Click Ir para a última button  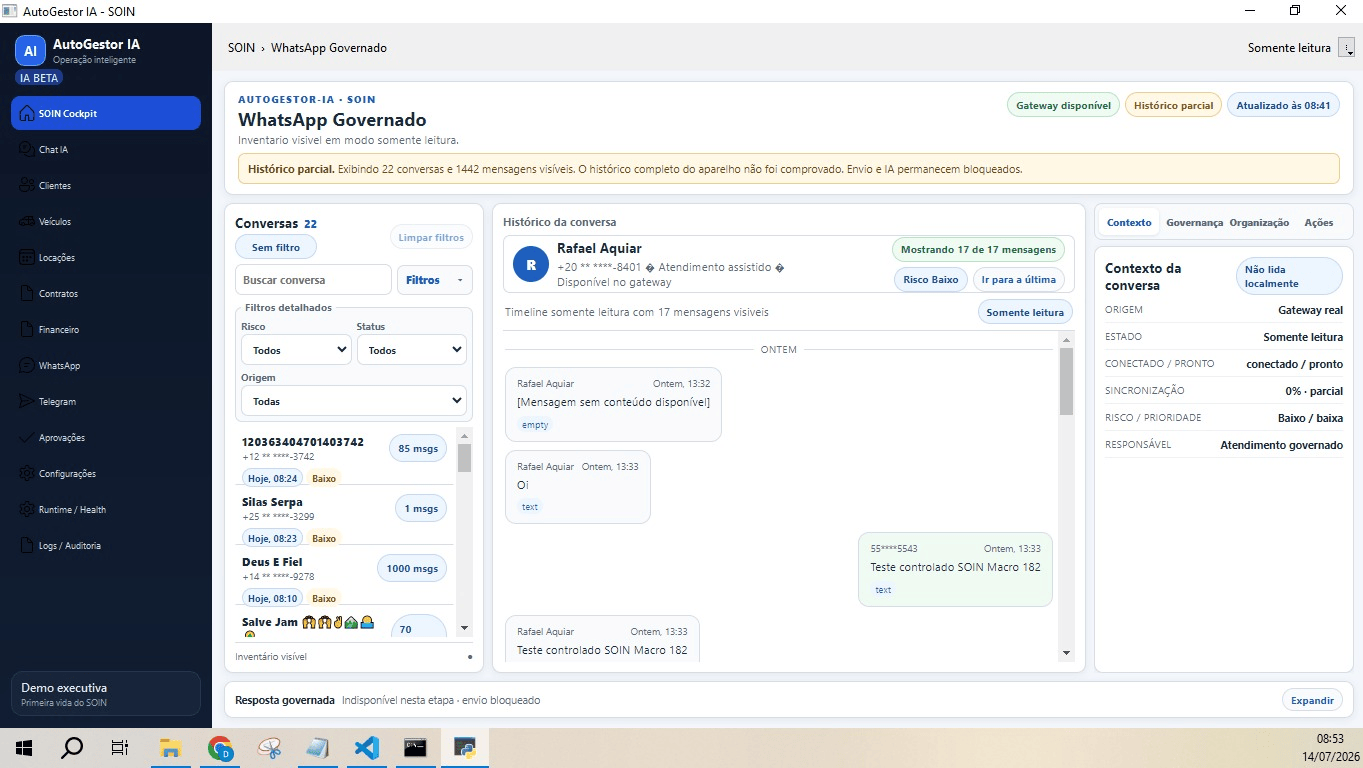[1019, 280]
